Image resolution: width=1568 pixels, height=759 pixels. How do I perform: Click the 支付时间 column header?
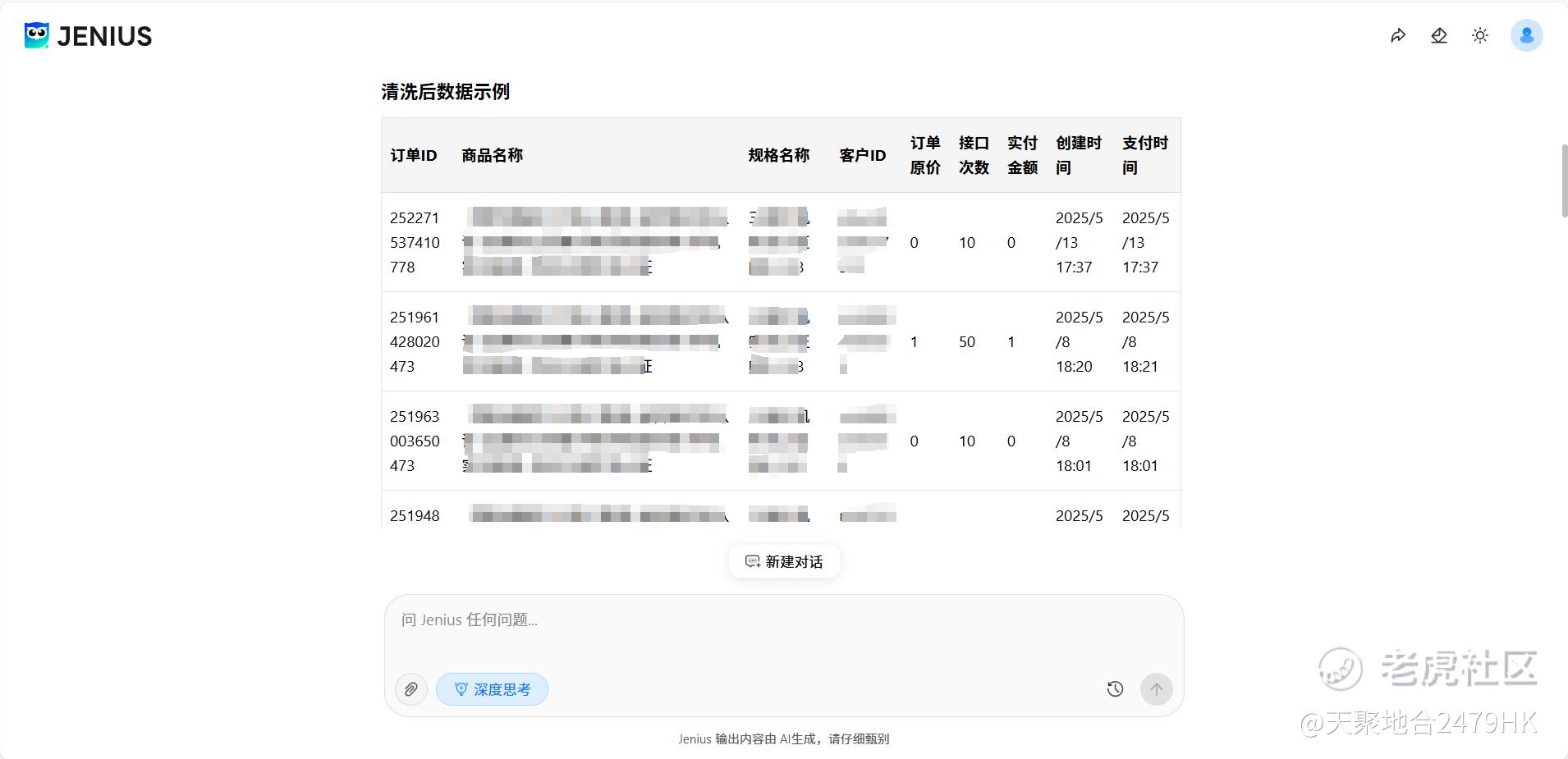pos(1145,155)
